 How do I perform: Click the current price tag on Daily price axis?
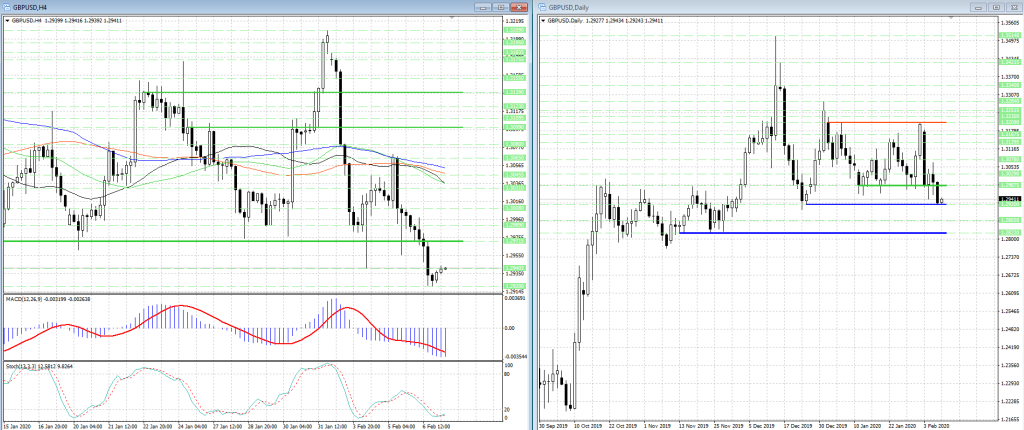pos(1008,199)
